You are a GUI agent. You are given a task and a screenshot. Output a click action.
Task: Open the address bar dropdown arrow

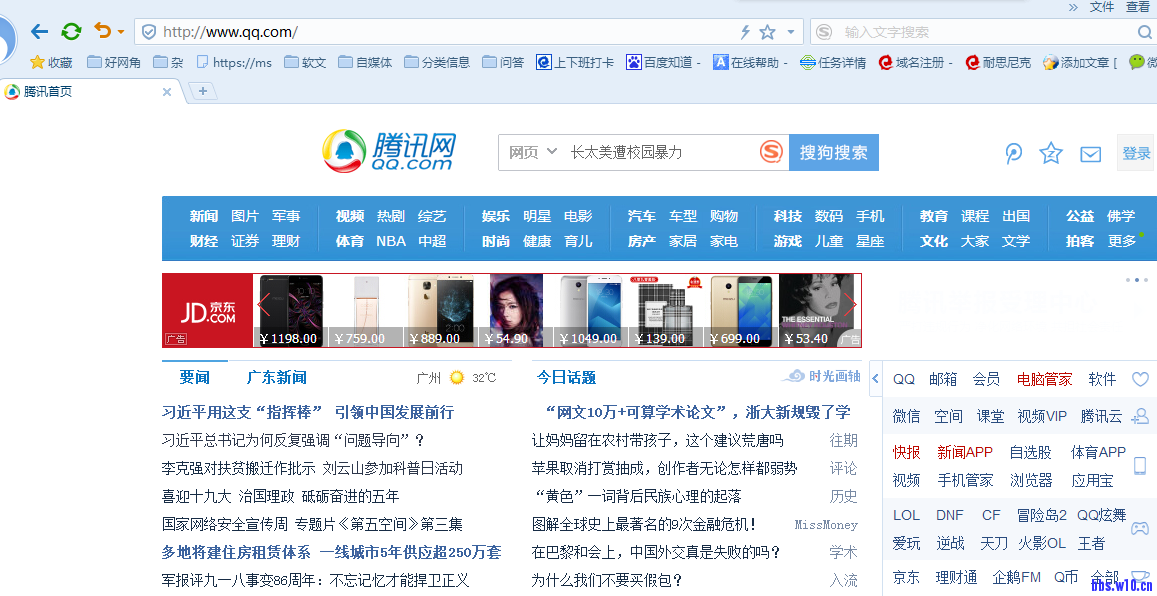[x=791, y=32]
